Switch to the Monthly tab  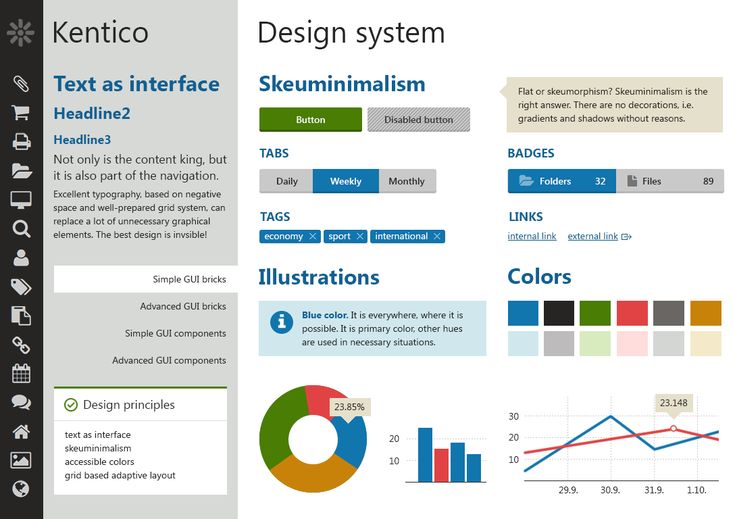406,181
